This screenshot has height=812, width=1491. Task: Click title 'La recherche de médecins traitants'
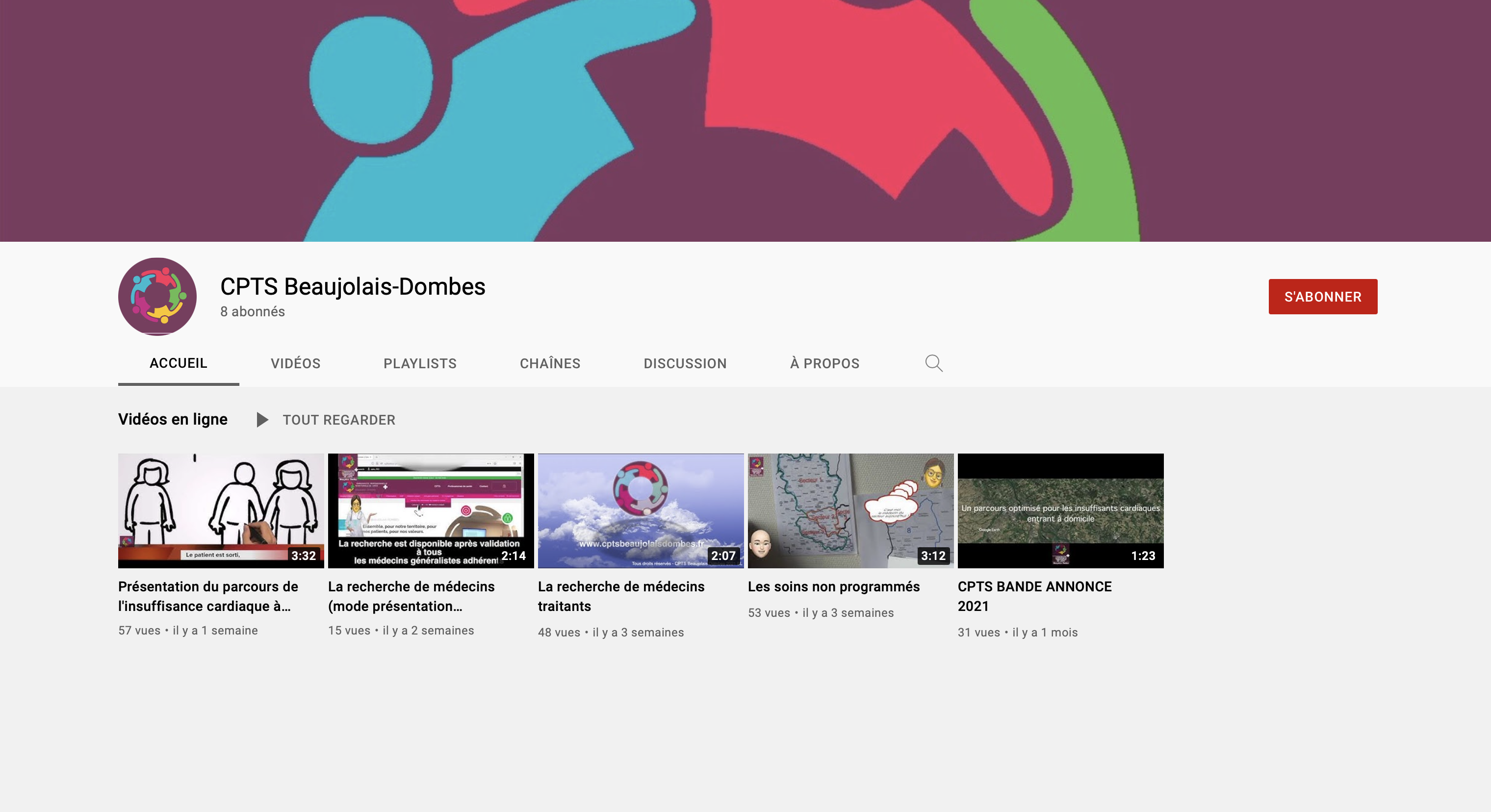coord(621,596)
